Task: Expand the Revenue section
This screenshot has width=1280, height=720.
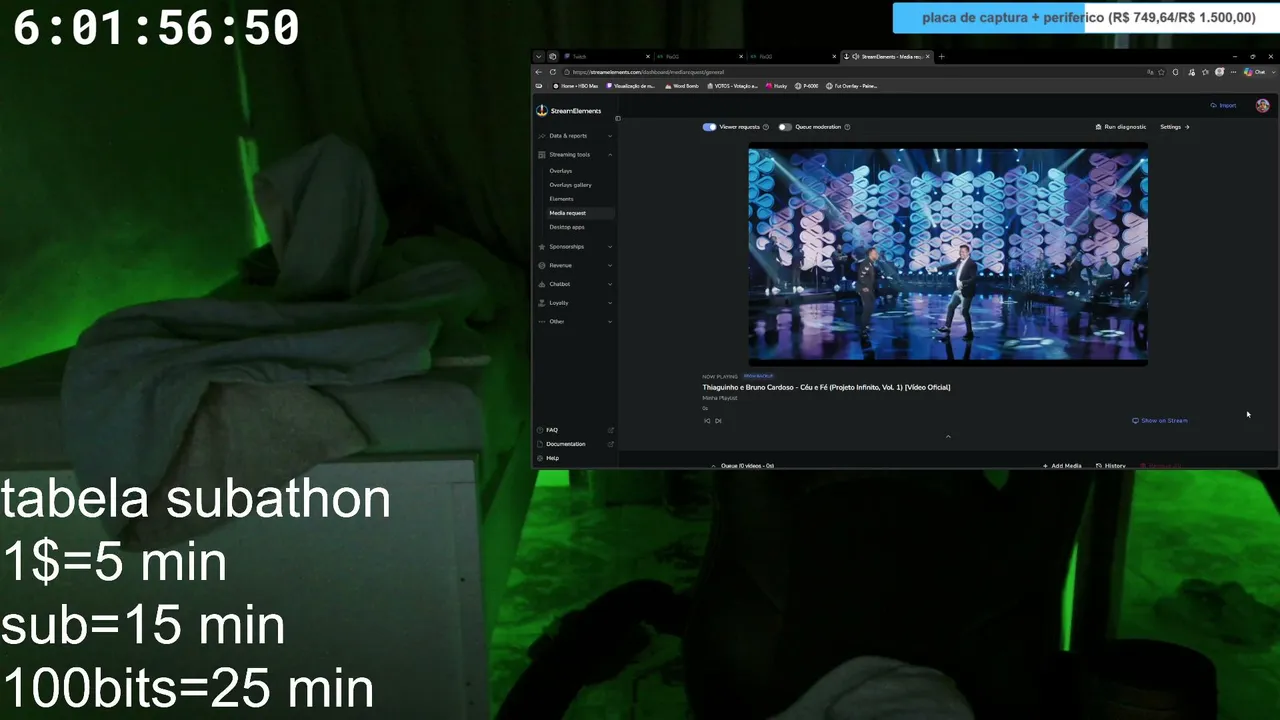Action: click(575, 266)
